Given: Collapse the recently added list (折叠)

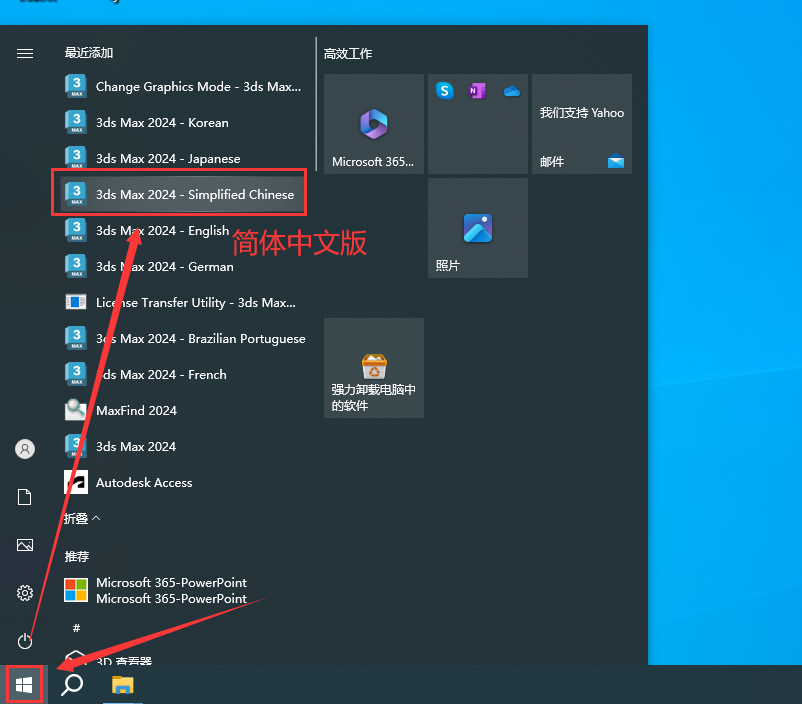Looking at the screenshot, I should (82, 518).
